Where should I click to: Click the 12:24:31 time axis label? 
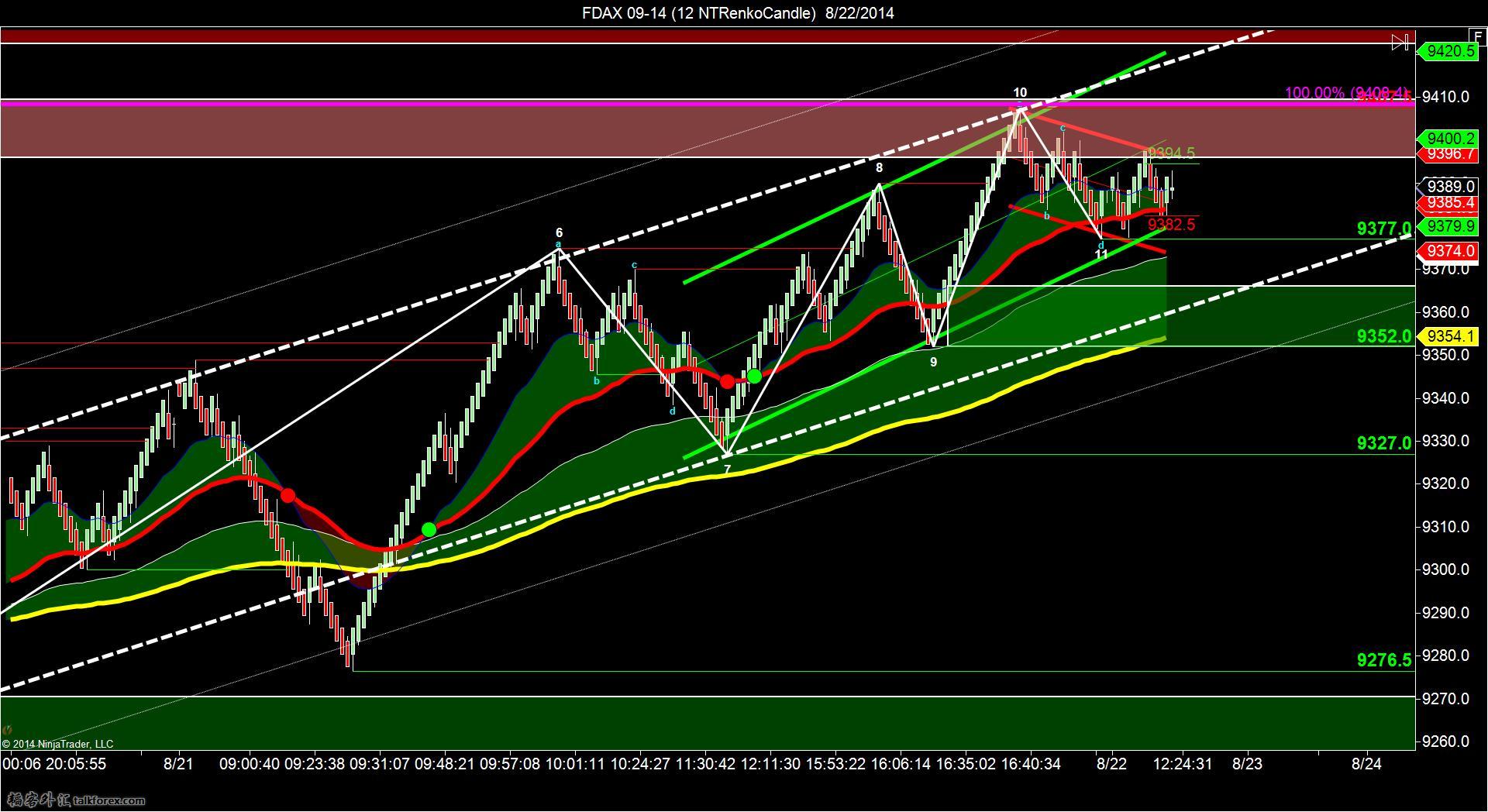[x=1183, y=764]
